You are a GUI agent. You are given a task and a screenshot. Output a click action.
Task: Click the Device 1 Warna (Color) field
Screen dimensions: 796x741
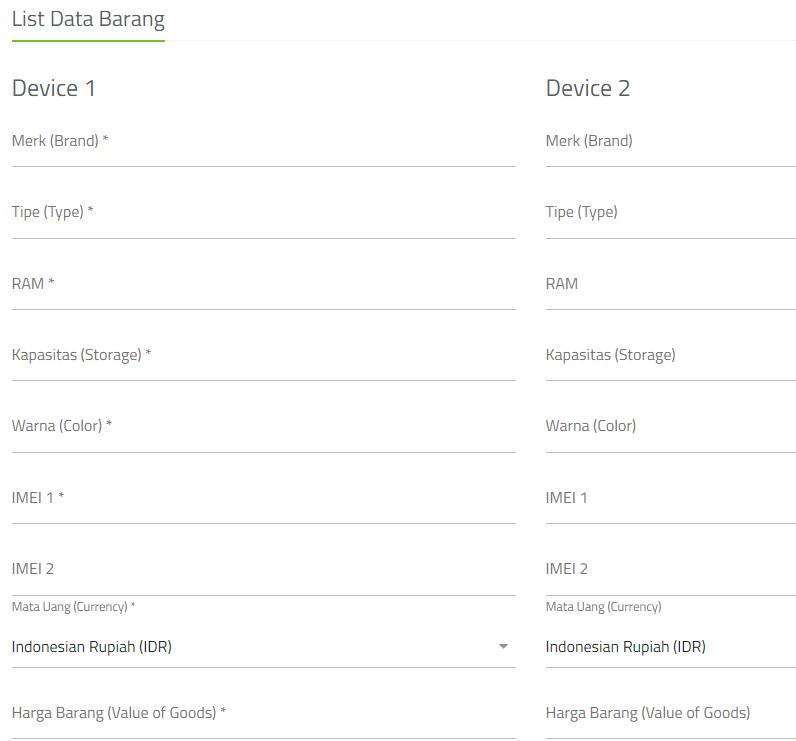(x=263, y=428)
